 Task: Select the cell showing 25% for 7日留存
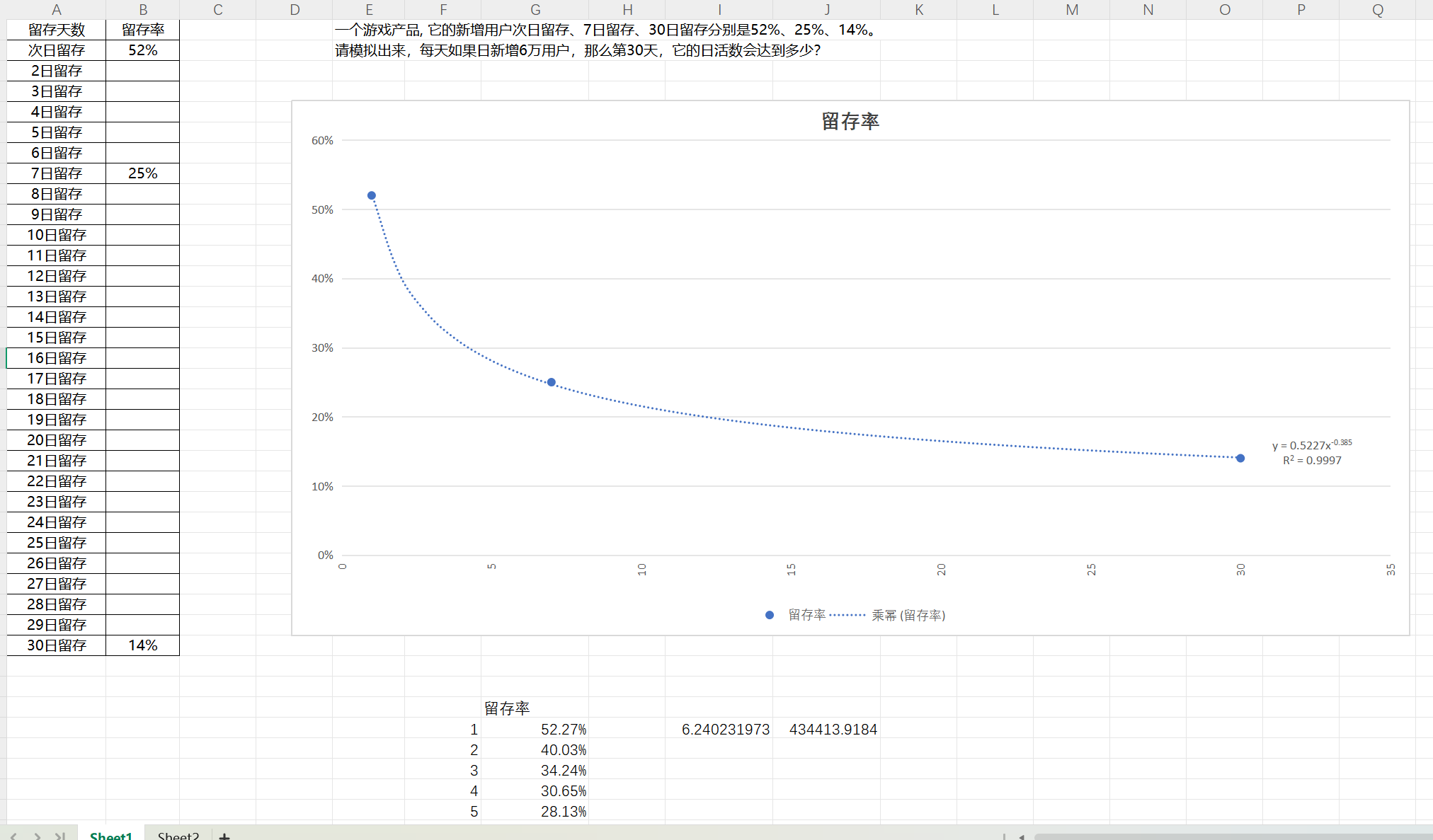pos(143,173)
